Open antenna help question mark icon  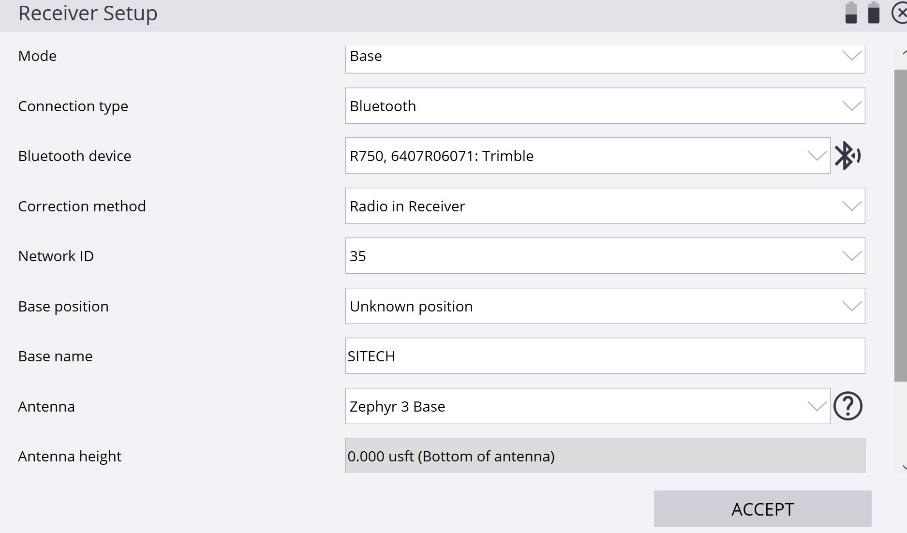click(x=848, y=406)
